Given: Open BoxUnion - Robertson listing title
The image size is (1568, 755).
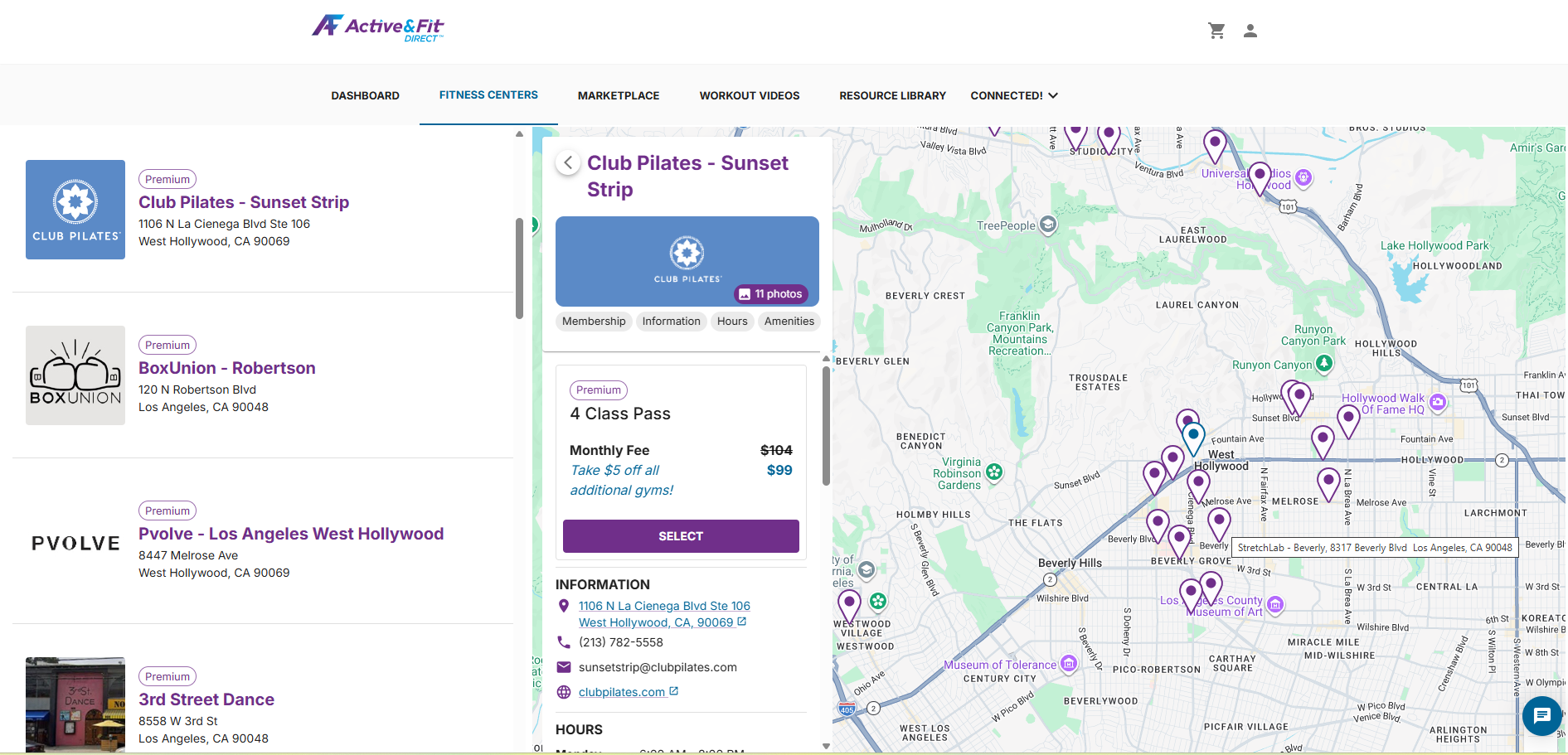Looking at the screenshot, I should (227, 368).
